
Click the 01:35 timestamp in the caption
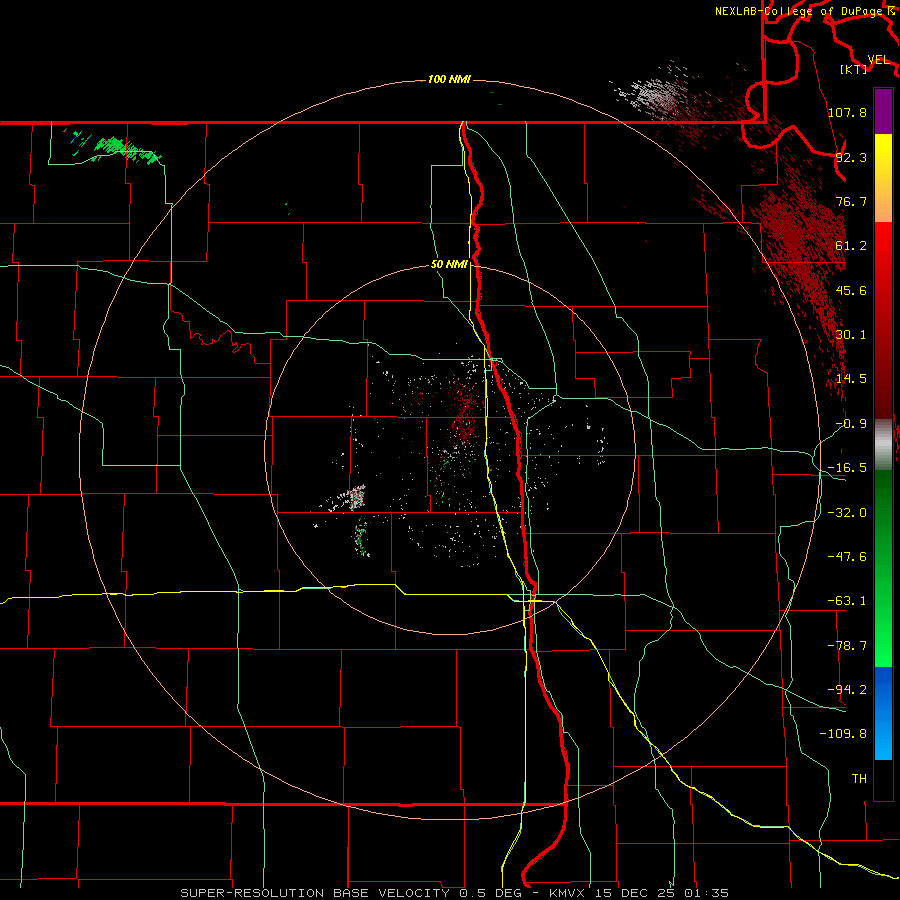(707, 893)
